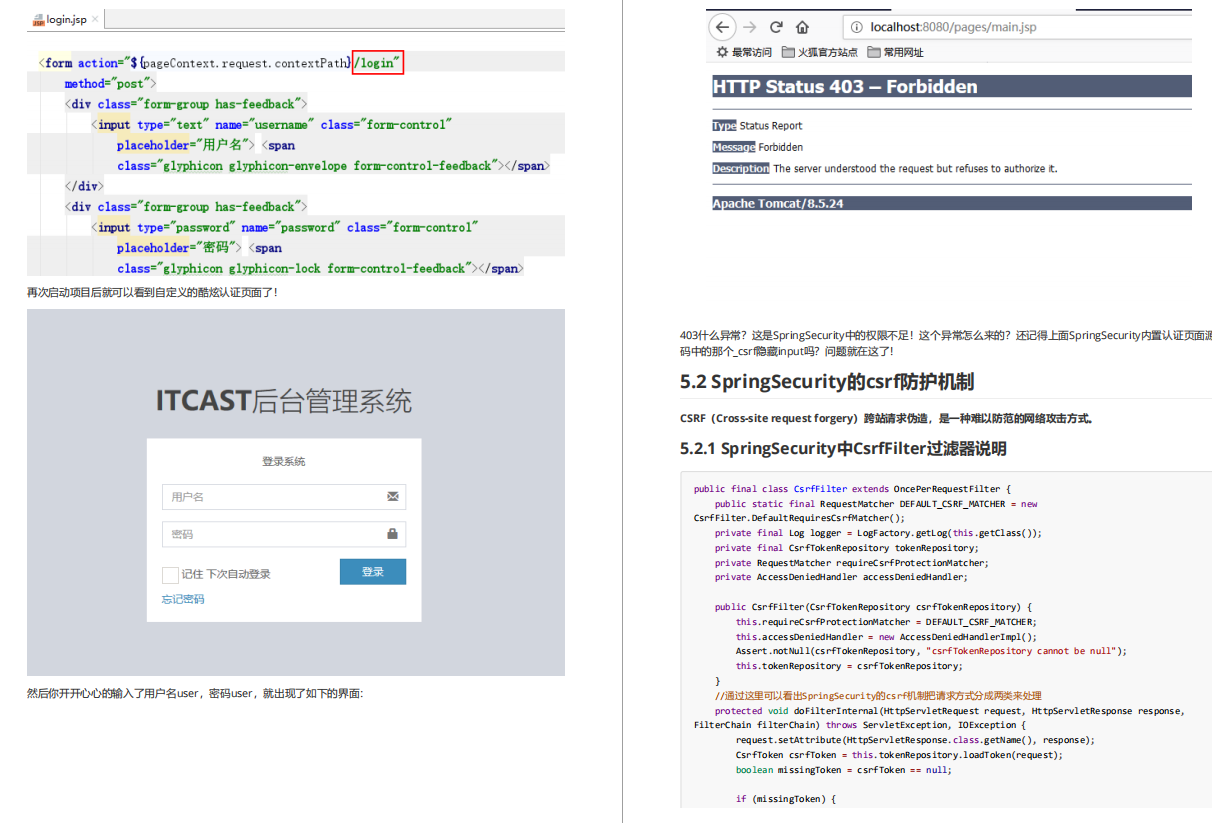This screenshot has width=1212, height=823.
Task: Click the 用户名 username input field
Action: tap(284, 497)
